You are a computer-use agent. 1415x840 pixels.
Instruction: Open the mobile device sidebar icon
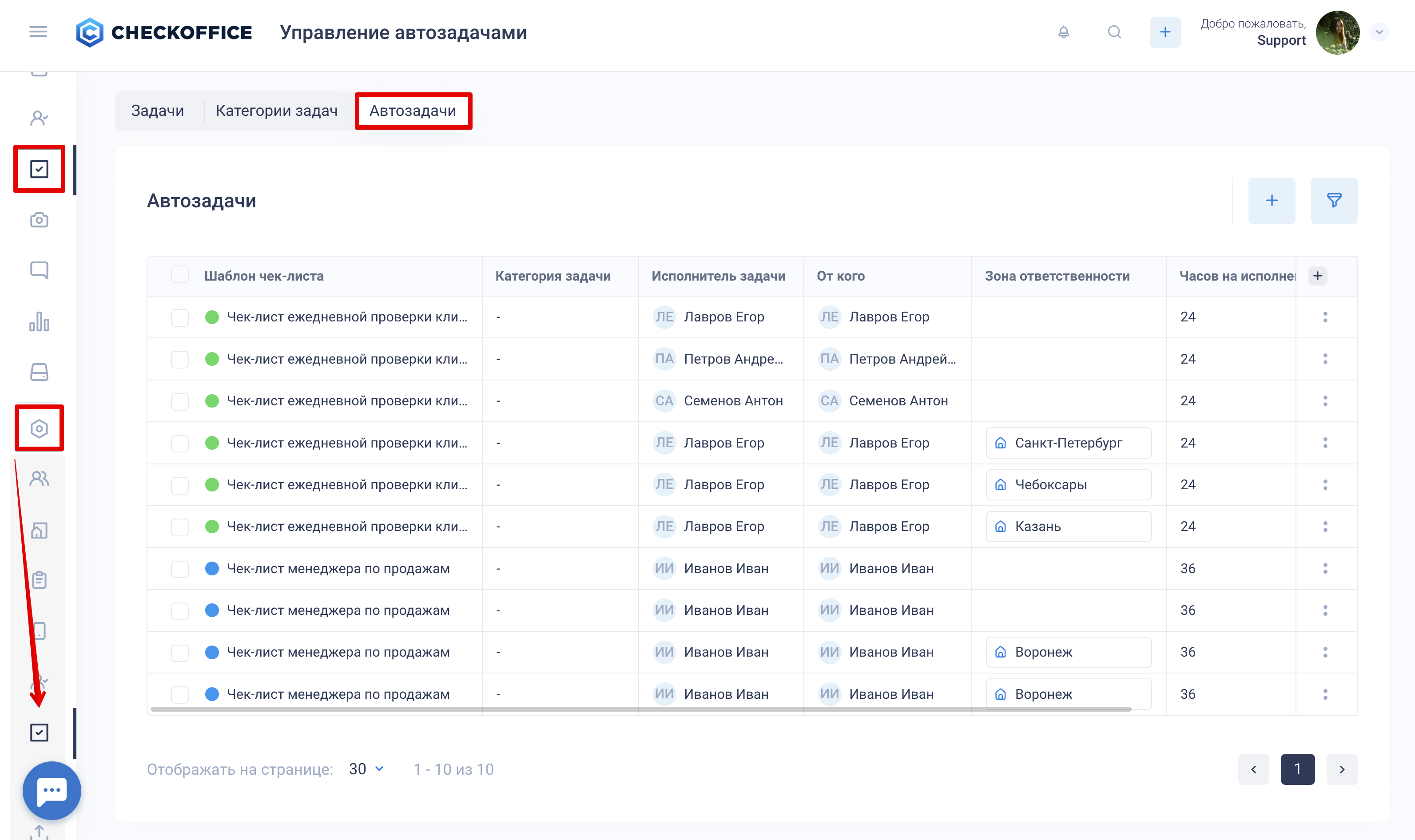point(39,630)
